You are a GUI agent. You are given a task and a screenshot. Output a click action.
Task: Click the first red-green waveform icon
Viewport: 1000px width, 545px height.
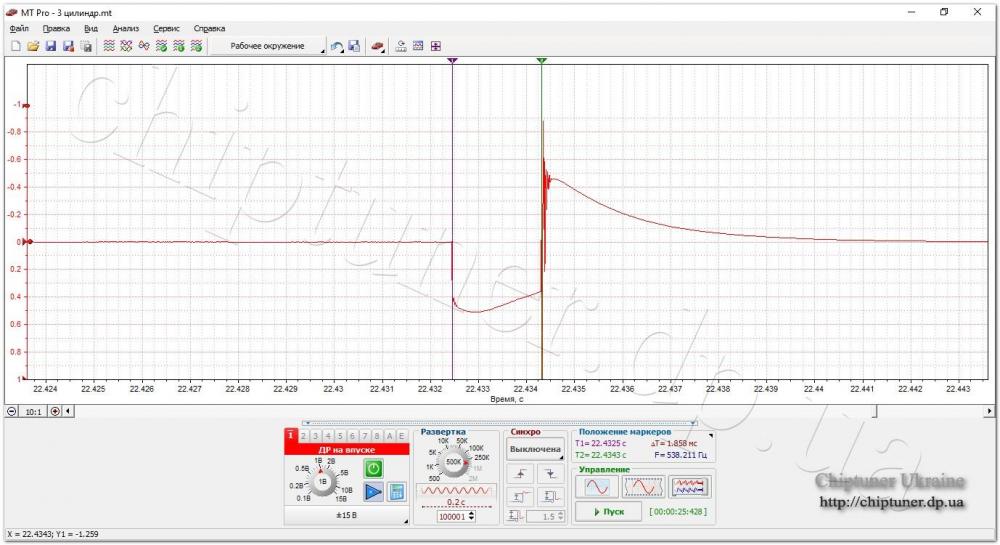point(109,46)
